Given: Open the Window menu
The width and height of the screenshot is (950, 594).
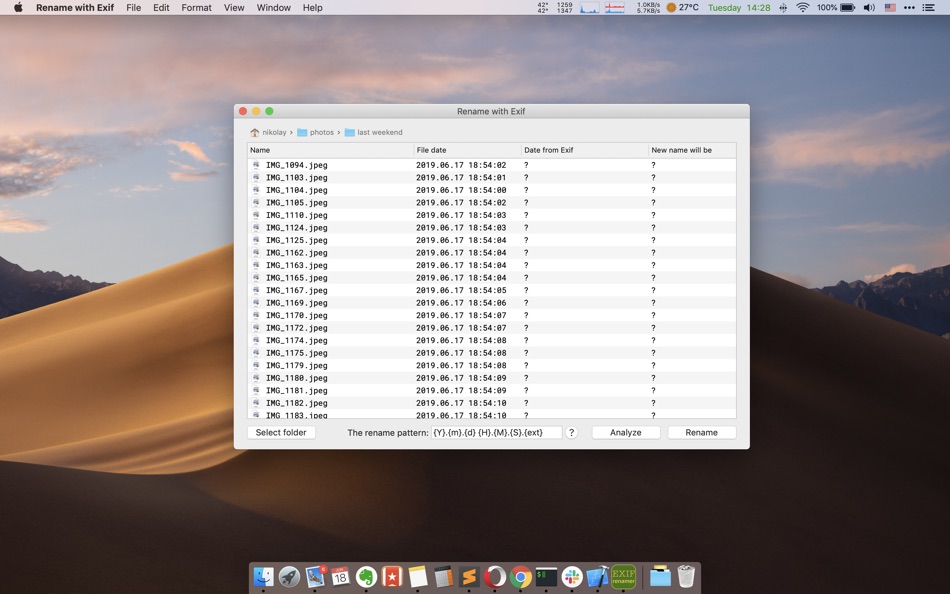Looking at the screenshot, I should coord(273,7).
